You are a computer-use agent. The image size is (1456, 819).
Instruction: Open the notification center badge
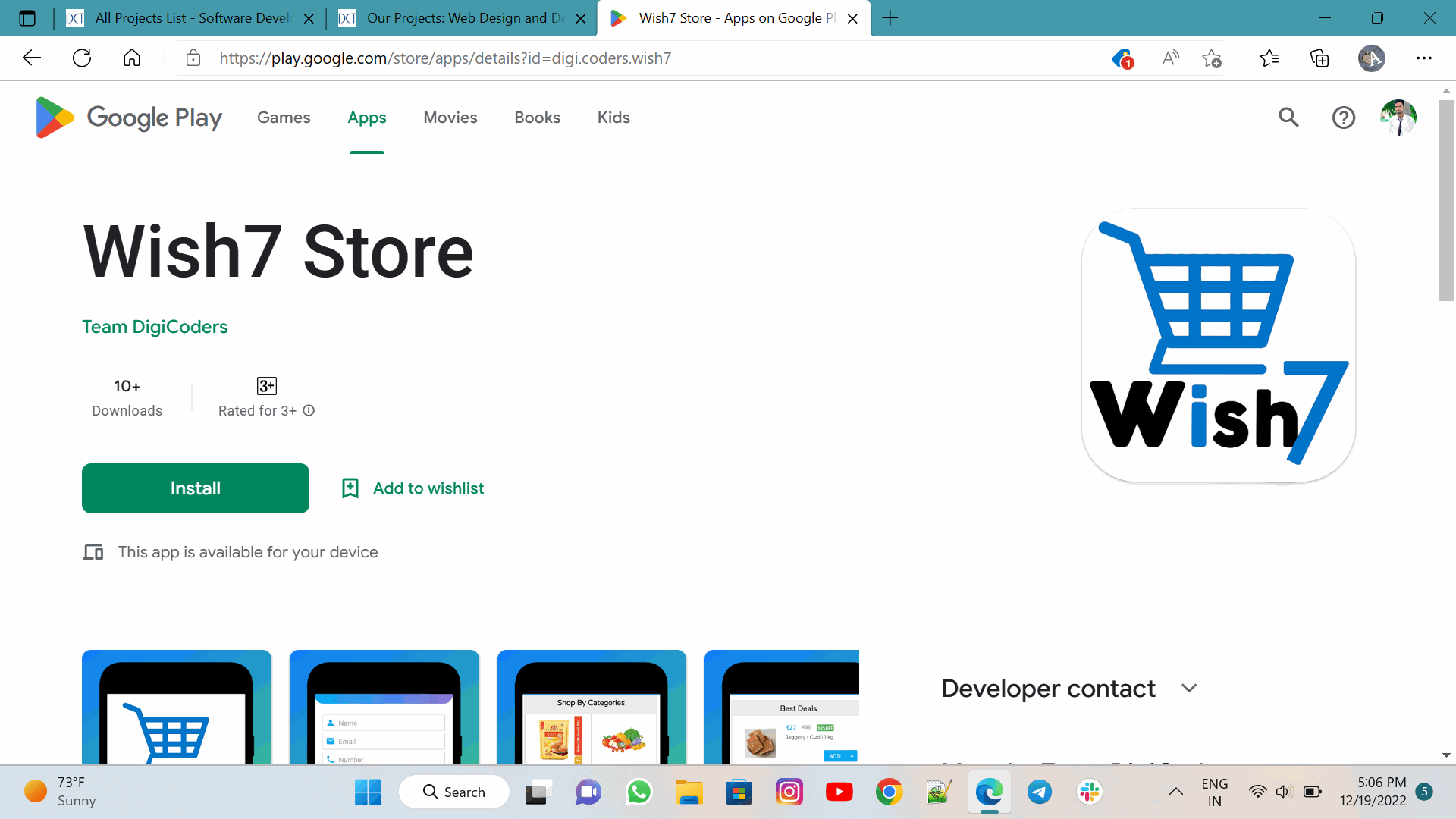[x=1425, y=792]
